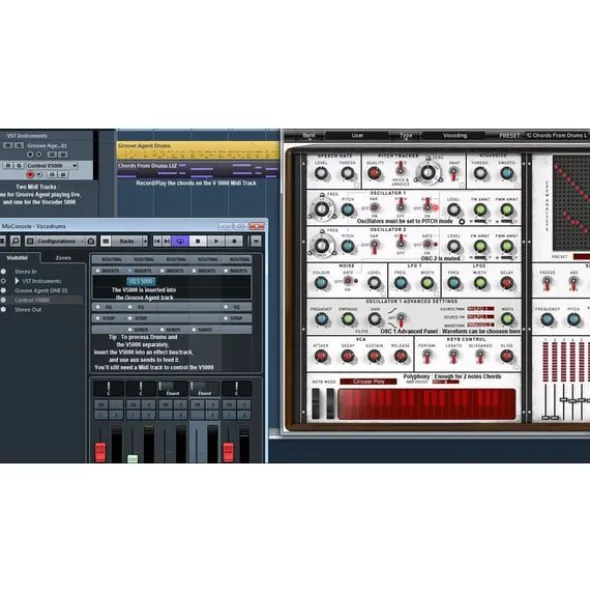The image size is (590, 591).
Task: Click the VLS 5000 insert slot
Action: click(x=141, y=281)
